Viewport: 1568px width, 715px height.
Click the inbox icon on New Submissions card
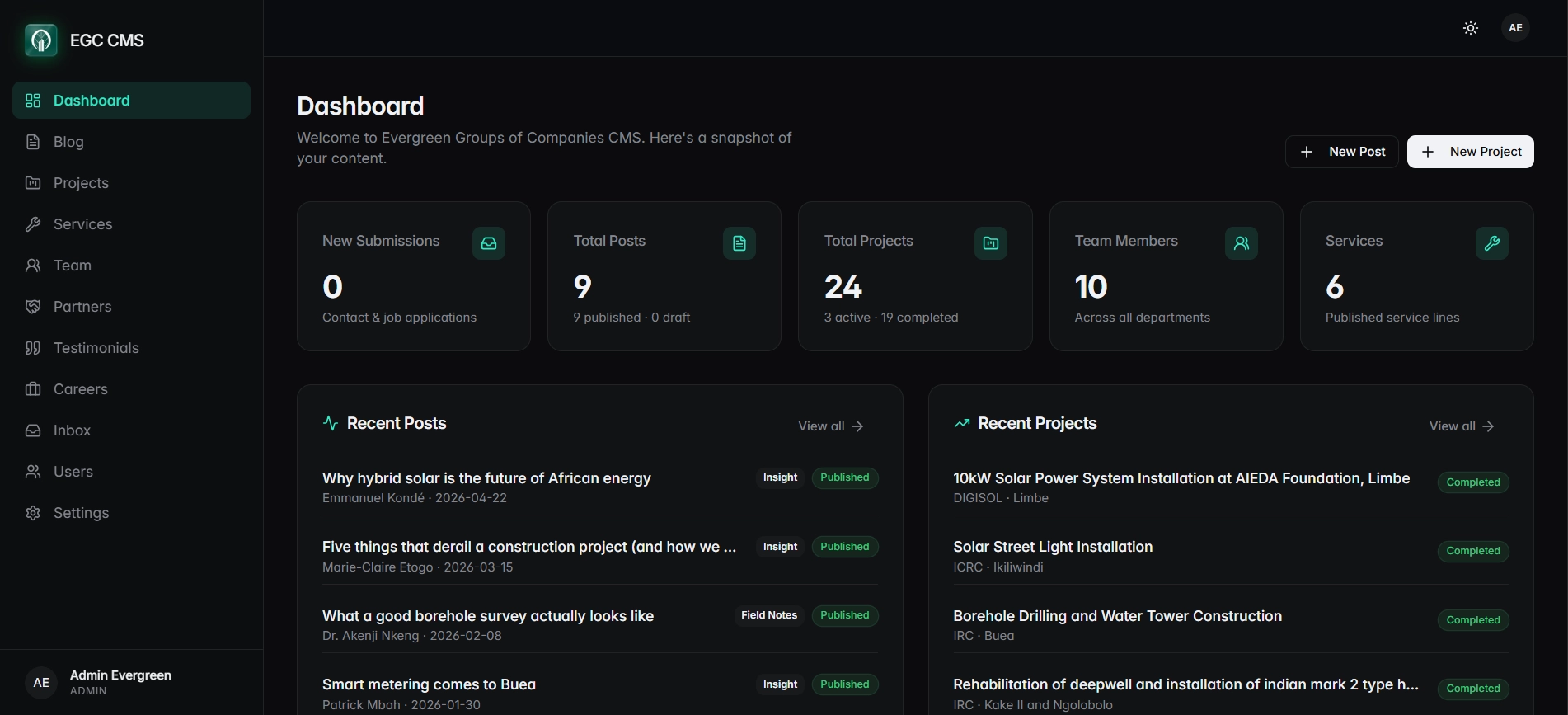(x=489, y=243)
